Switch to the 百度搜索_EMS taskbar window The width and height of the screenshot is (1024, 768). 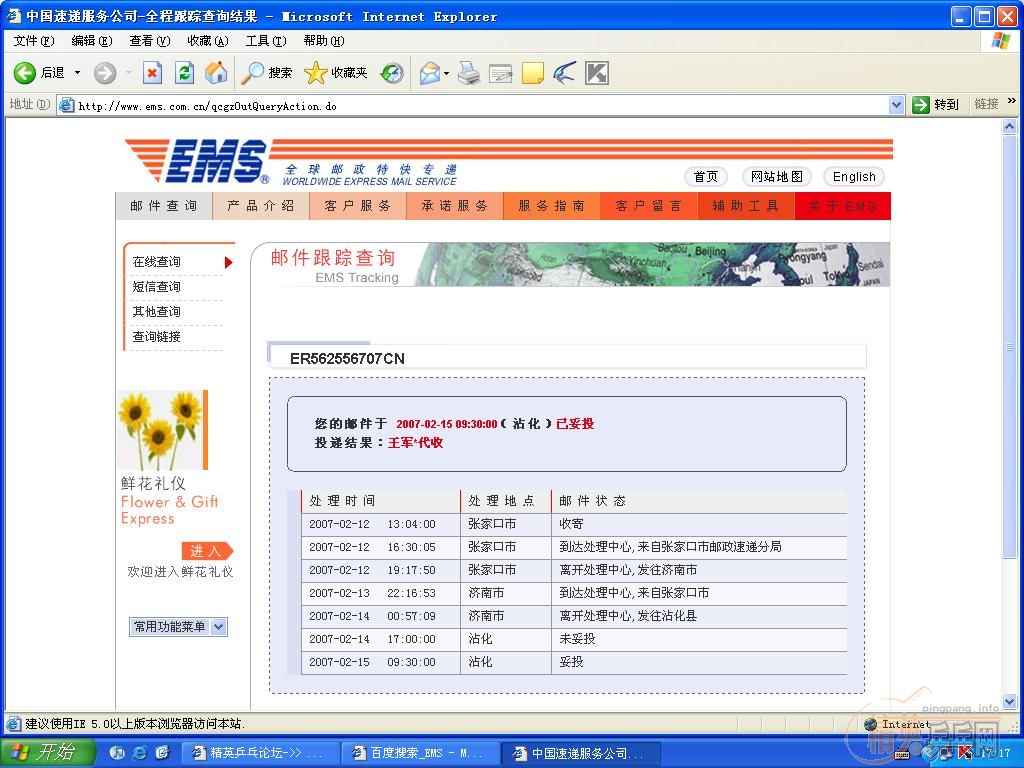pyautogui.click(x=418, y=753)
